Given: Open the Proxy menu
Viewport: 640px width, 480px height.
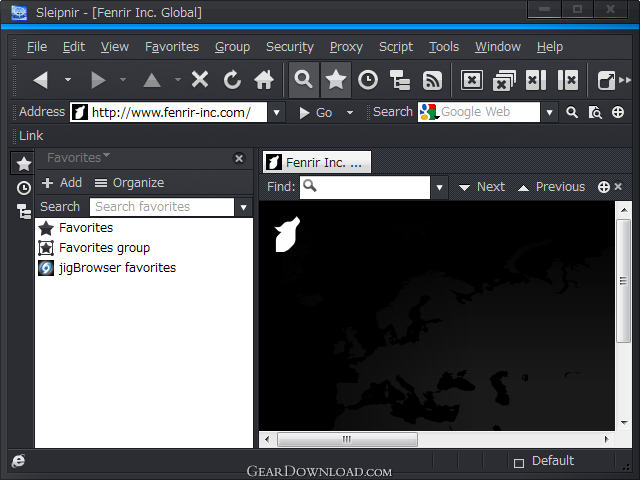Looking at the screenshot, I should pos(346,47).
